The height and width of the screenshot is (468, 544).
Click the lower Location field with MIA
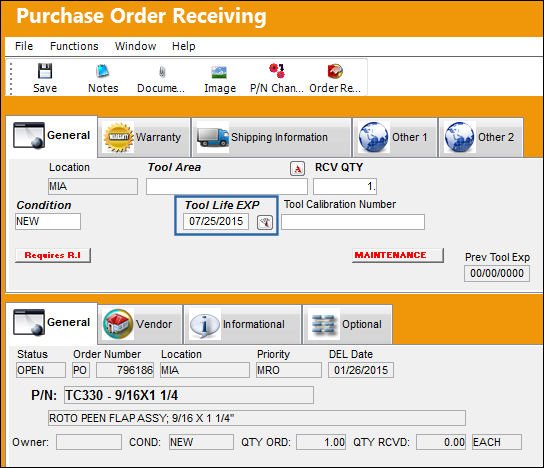pyautogui.click(x=205, y=370)
